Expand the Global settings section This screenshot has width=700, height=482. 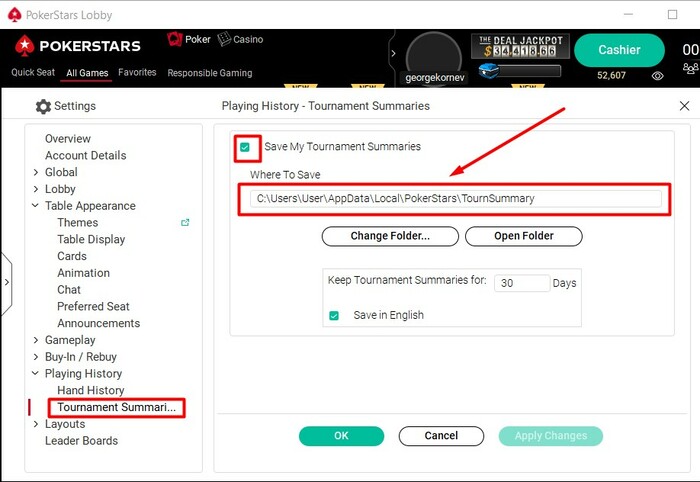click(36, 172)
